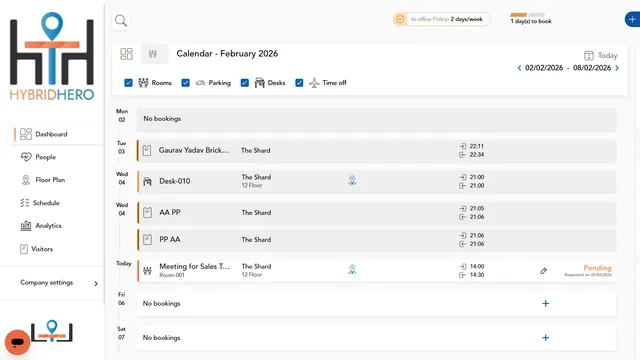
Task: Click the Desk-010 desk icon
Action: pyautogui.click(x=147, y=182)
